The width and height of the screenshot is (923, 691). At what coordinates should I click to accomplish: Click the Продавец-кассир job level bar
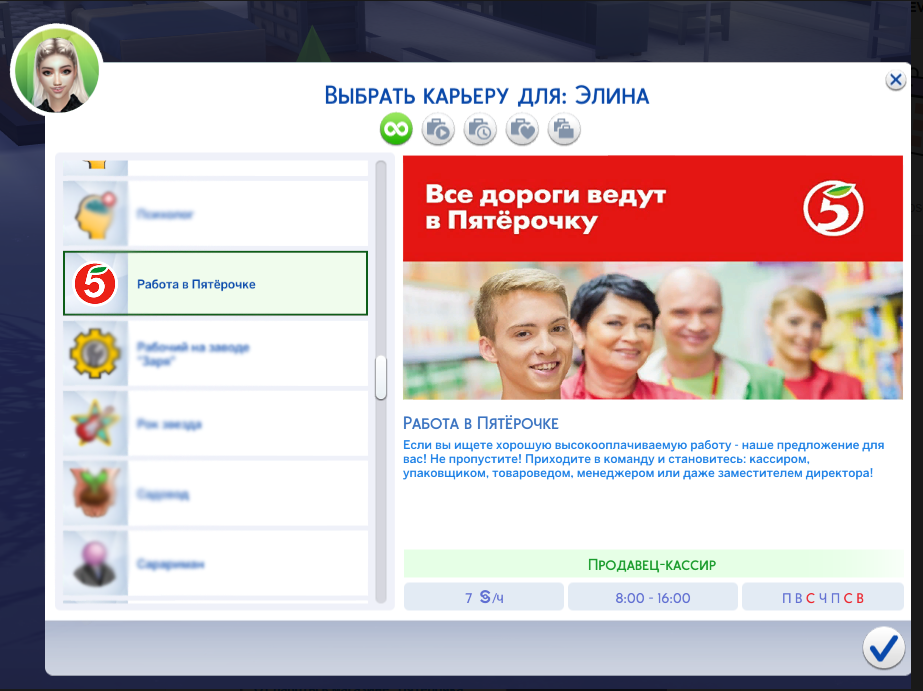(653, 564)
